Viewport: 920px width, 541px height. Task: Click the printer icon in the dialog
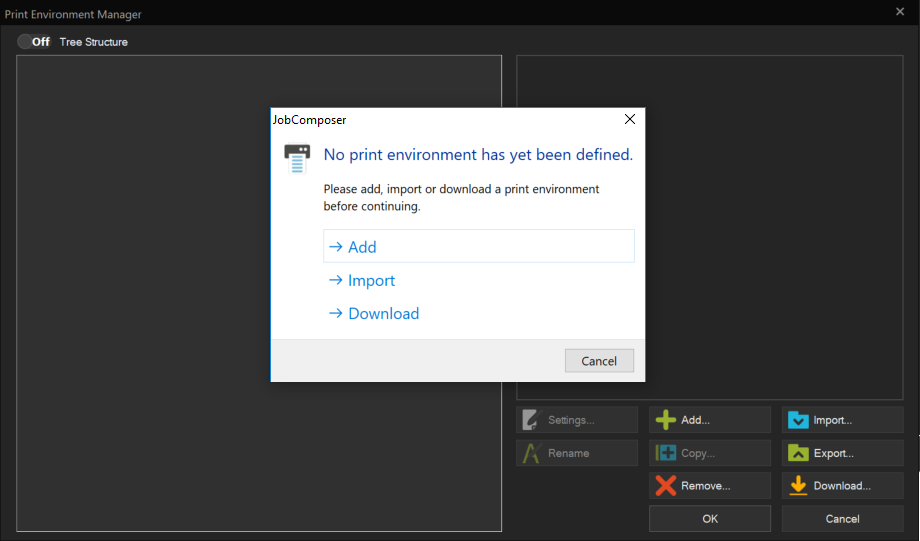click(297, 158)
